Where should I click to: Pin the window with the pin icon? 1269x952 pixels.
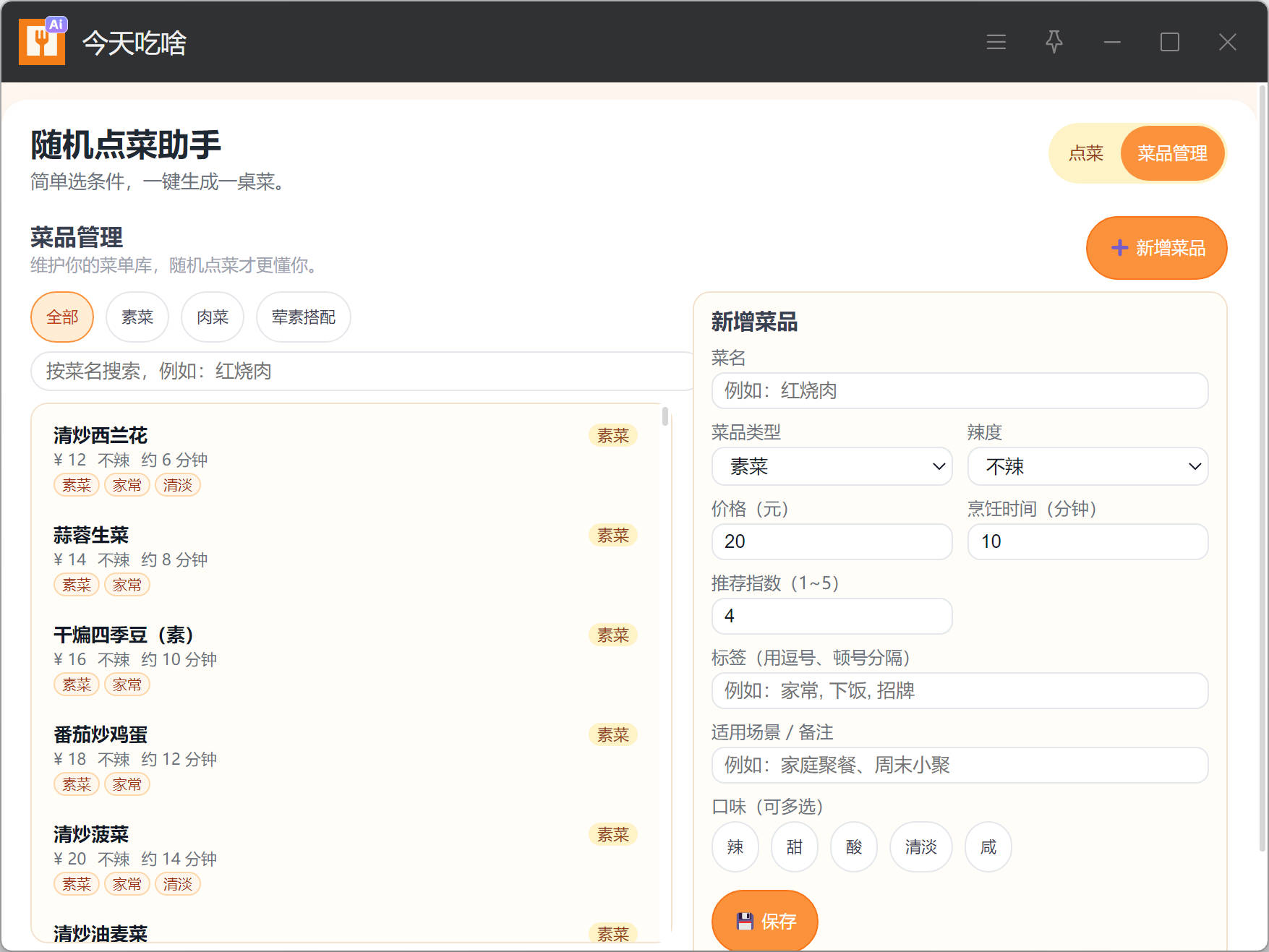coord(1054,42)
